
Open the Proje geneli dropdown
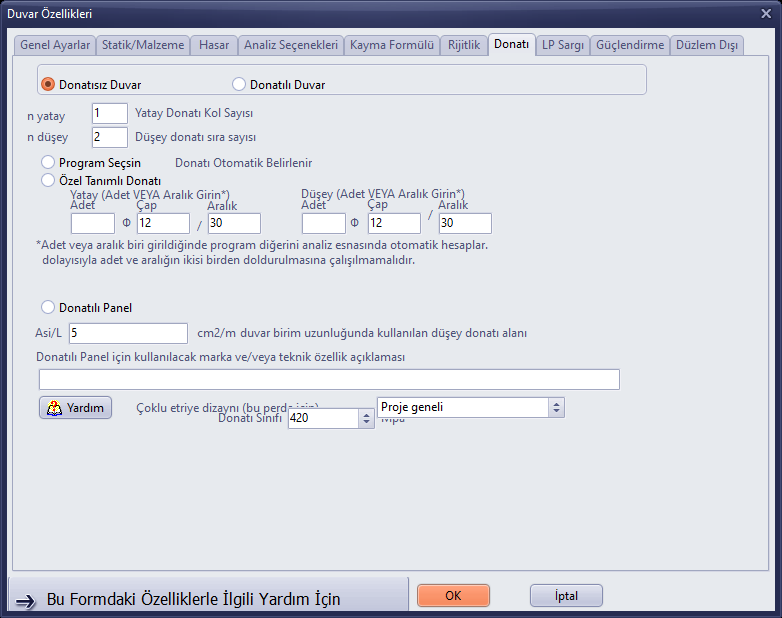[471, 408]
